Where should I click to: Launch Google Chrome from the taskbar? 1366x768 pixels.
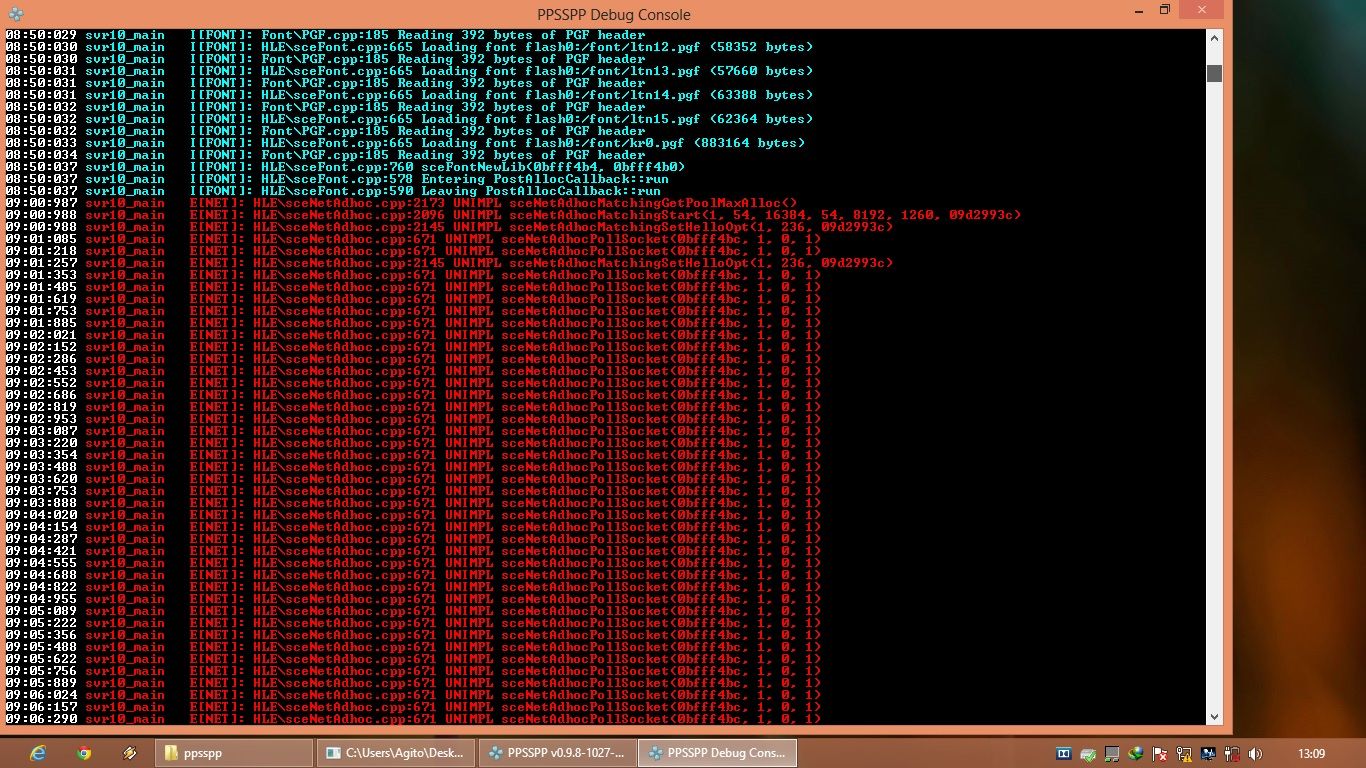tap(84, 753)
